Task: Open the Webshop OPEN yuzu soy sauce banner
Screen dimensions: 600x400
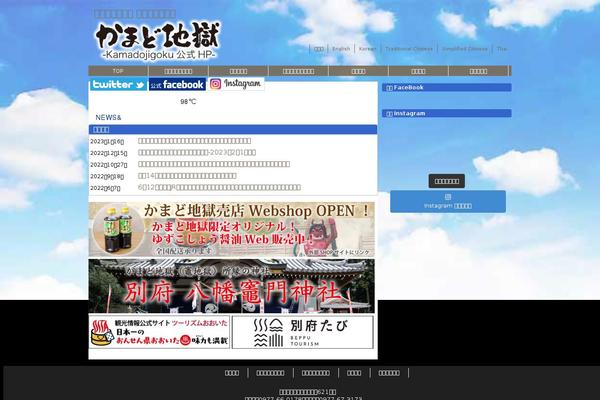Action: tap(232, 229)
